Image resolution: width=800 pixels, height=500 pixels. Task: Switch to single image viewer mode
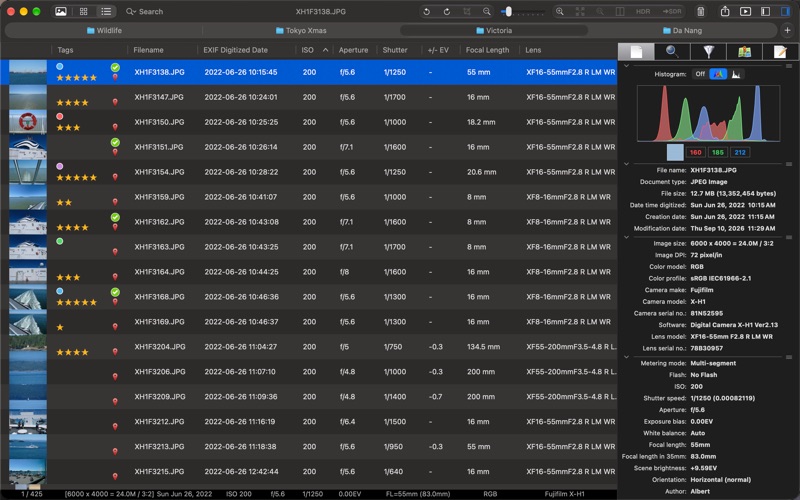point(61,11)
